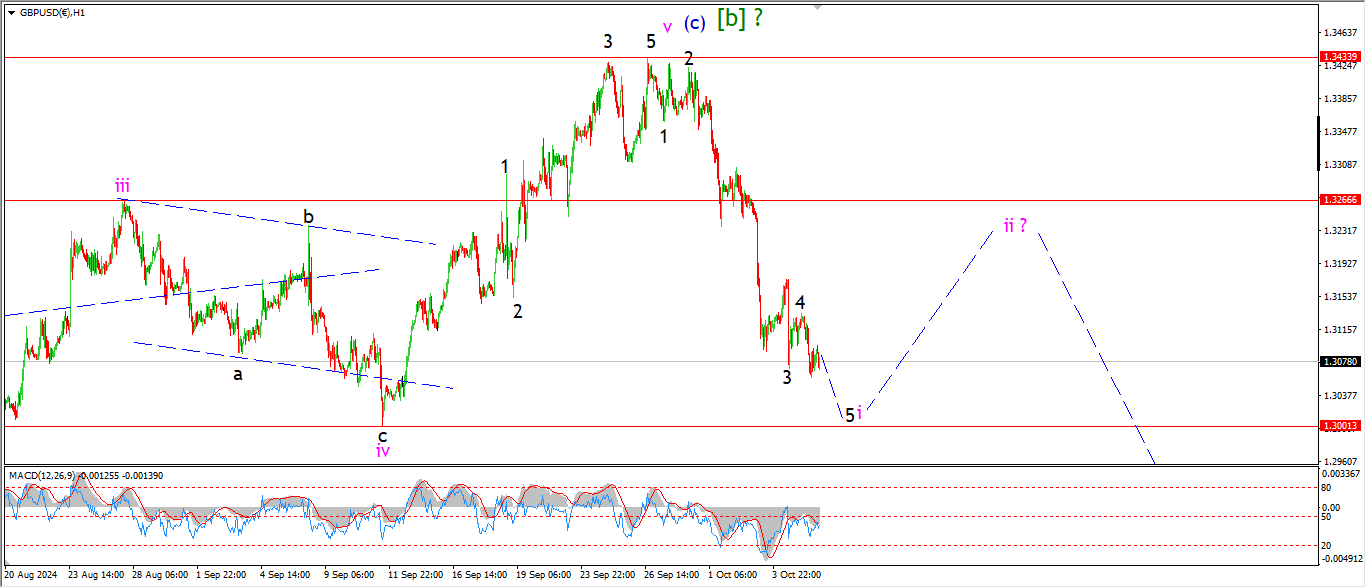Click the '3 Oct 22:00' time axis label
The height and width of the screenshot is (588, 1366).
point(796,575)
